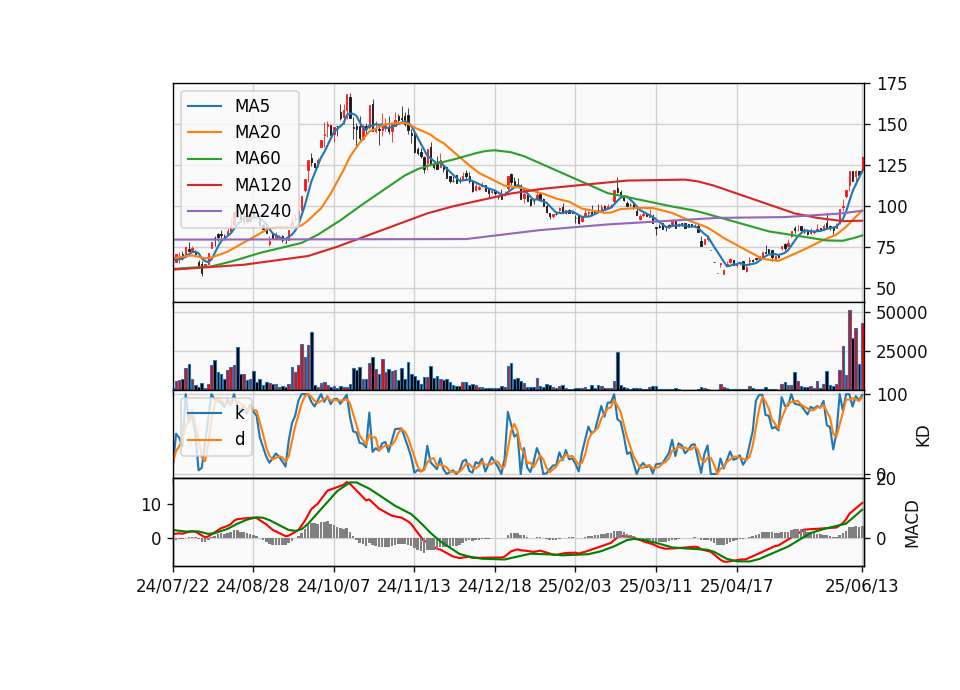This screenshot has width=960, height=690.
Task: Click the KD panel axis title
Action: pyautogui.click(x=923, y=436)
